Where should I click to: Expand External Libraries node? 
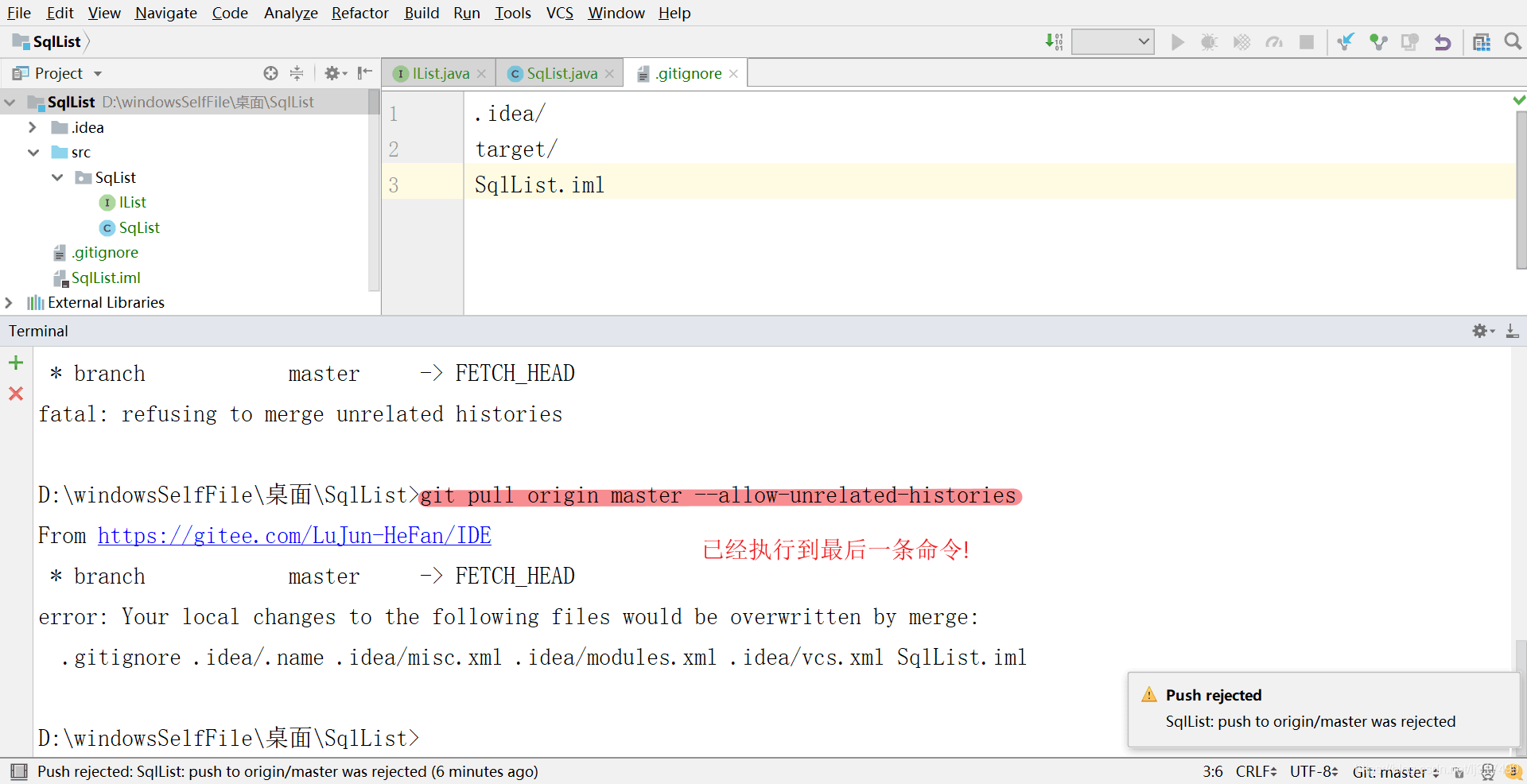point(9,302)
